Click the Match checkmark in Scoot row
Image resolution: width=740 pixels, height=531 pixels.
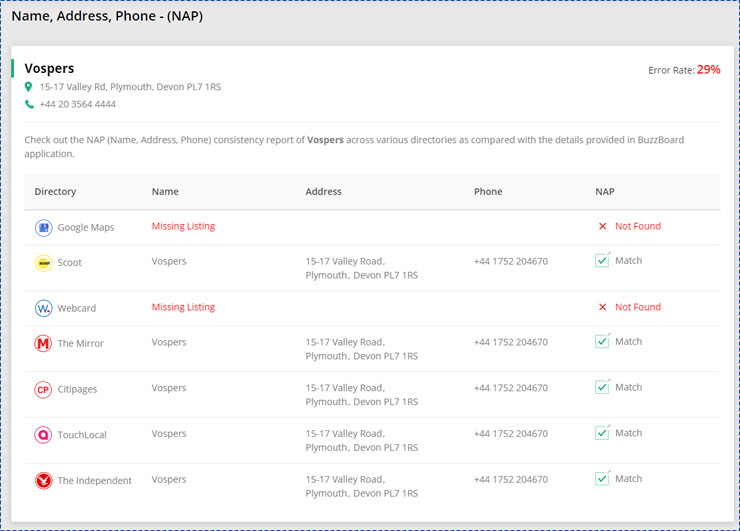coord(602,260)
